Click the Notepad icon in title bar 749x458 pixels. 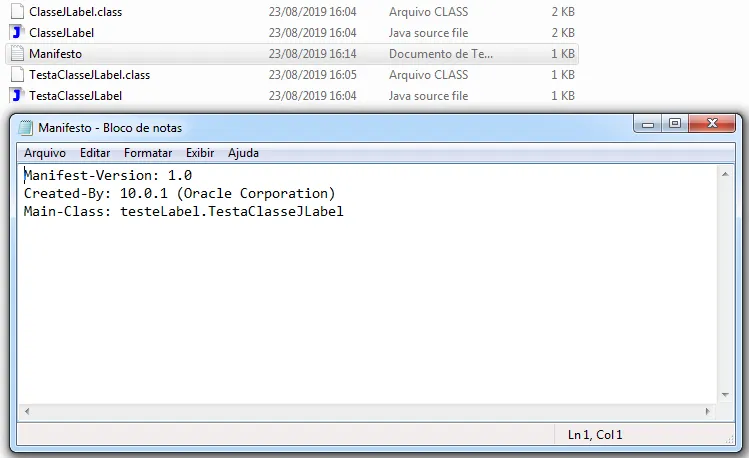(25, 128)
